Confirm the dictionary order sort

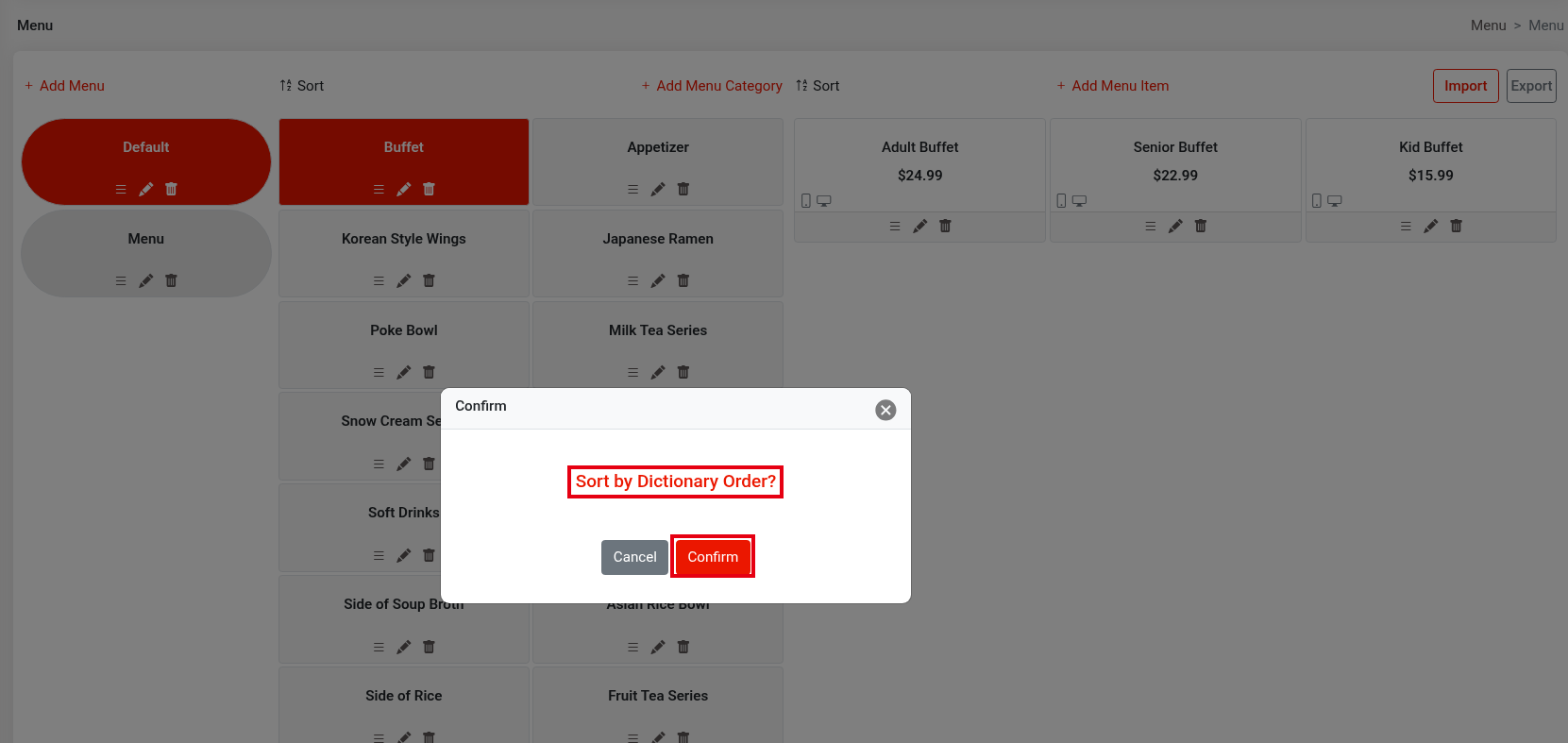713,557
